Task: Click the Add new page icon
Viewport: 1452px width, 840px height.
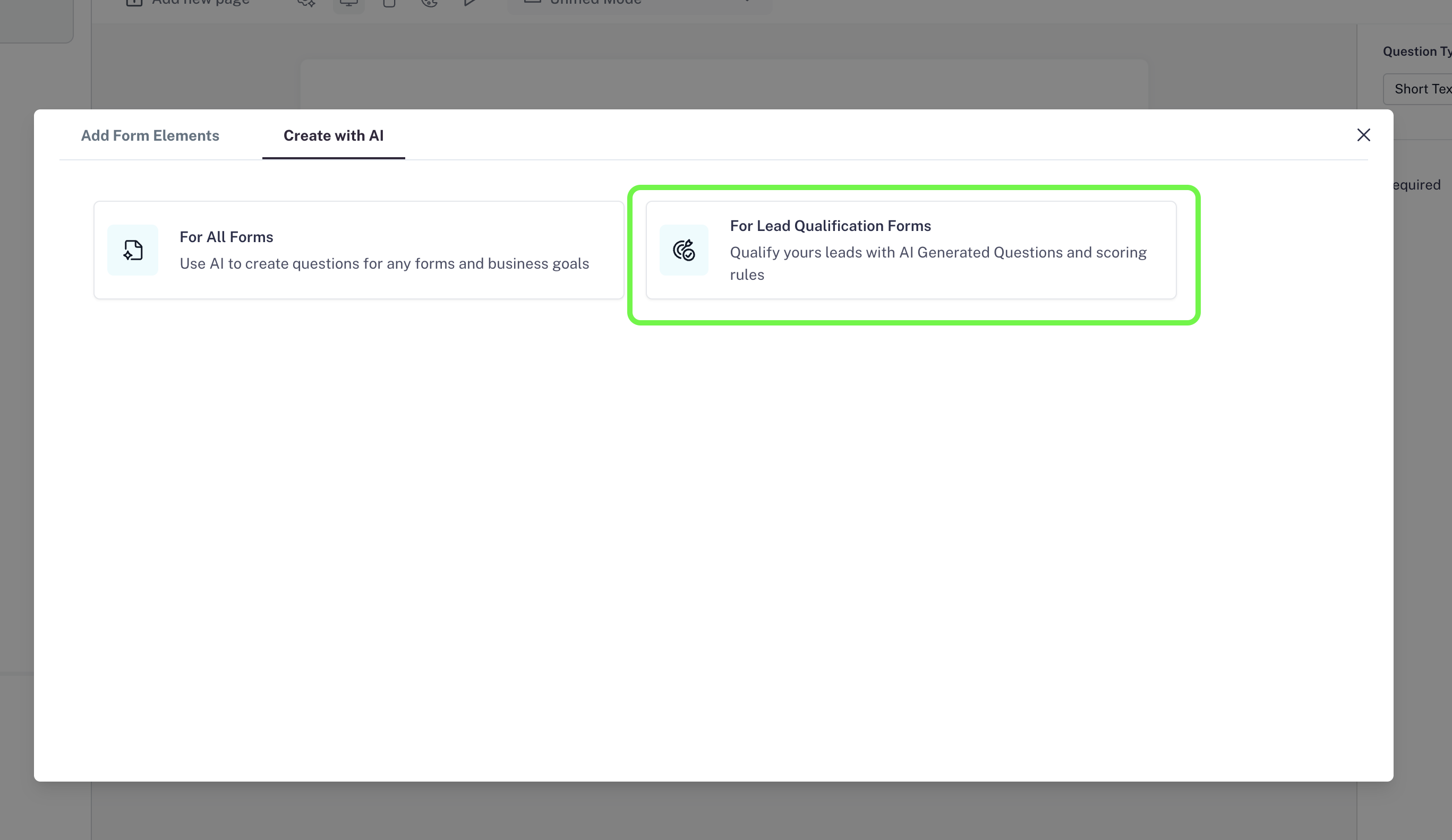Action: pos(134,3)
